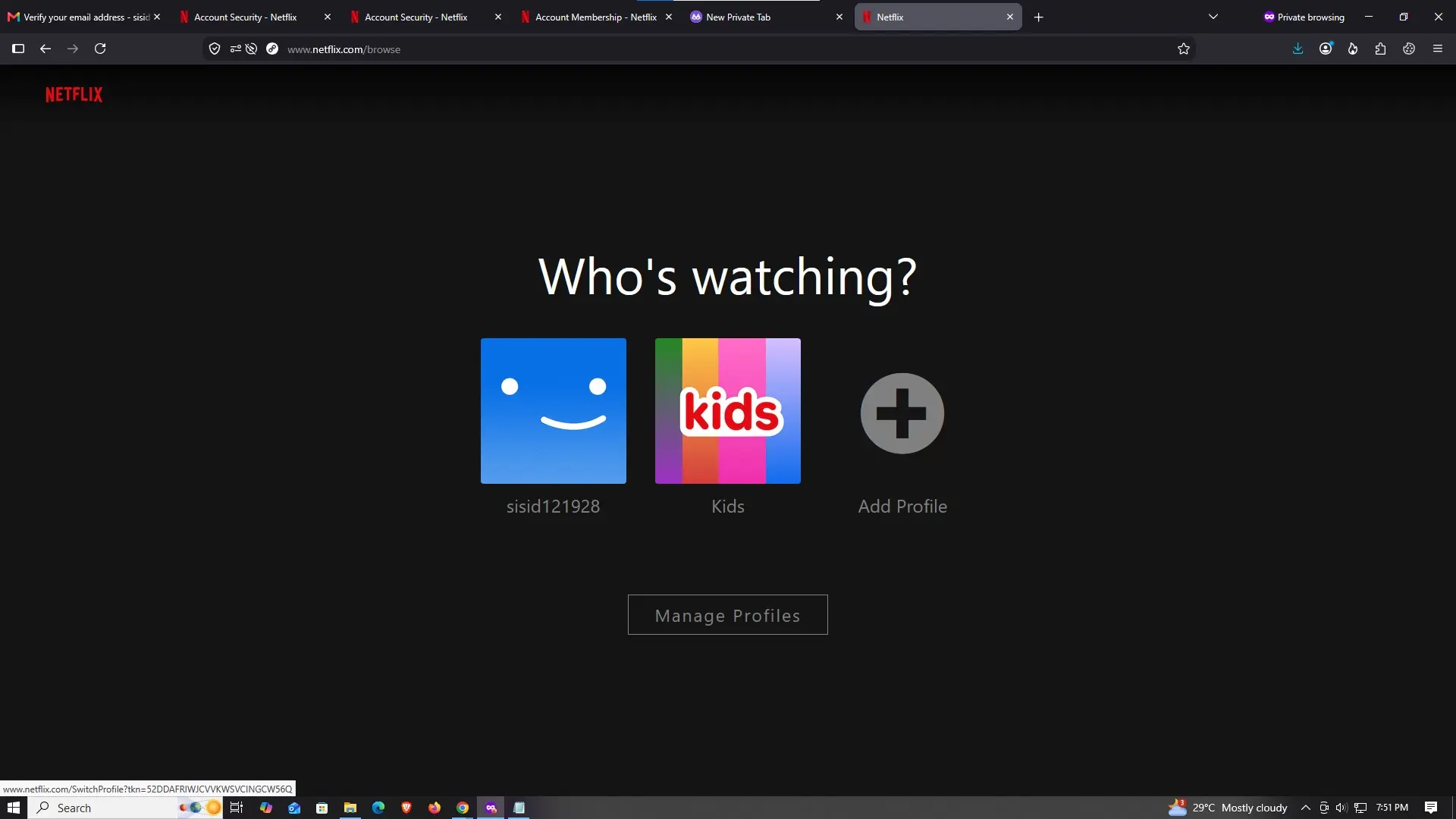Open Microsoft Store from the taskbar
This screenshot has height=819, width=1456.
click(x=322, y=808)
